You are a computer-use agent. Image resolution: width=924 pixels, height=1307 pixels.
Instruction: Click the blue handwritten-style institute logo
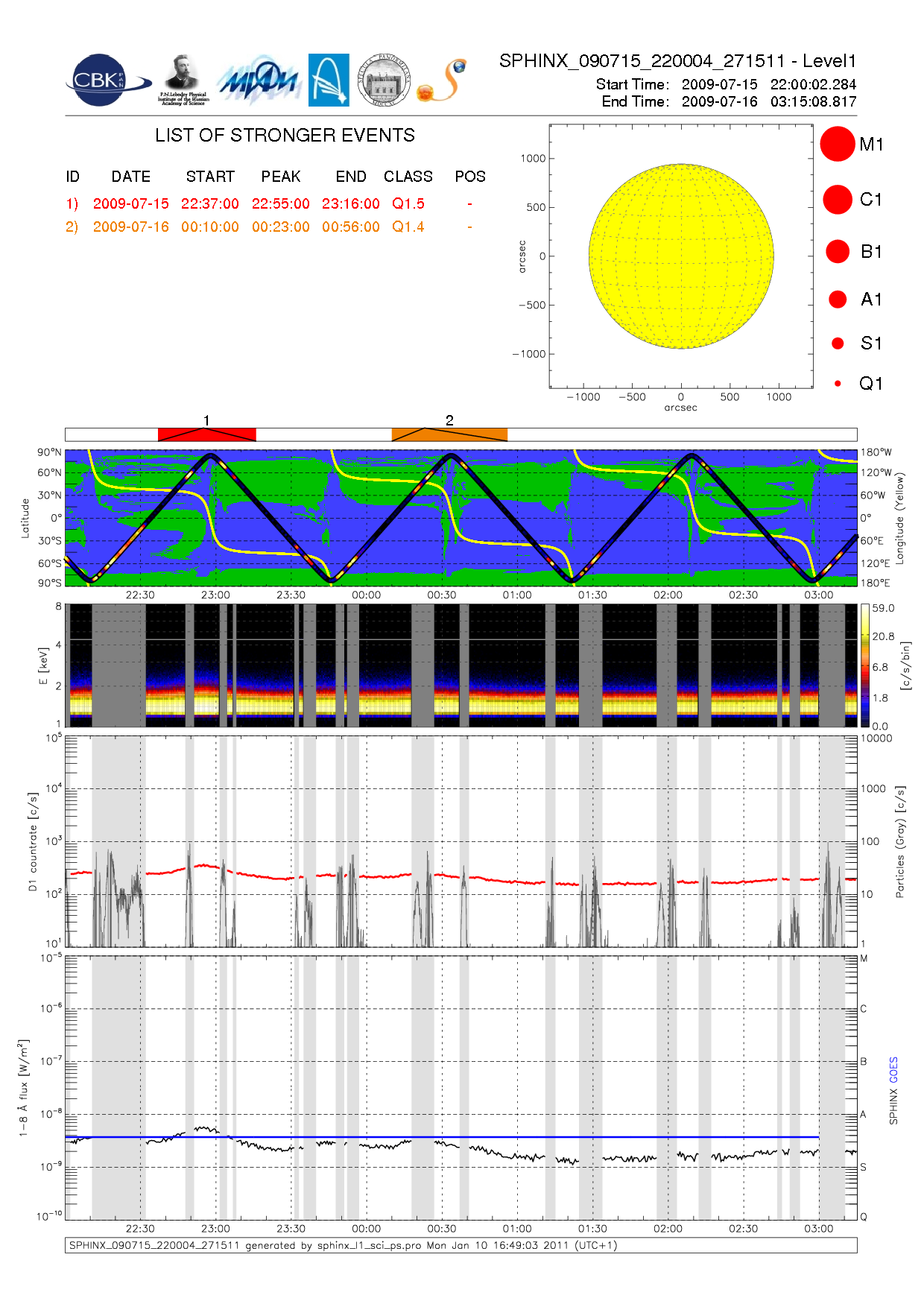pyautogui.click(x=258, y=82)
